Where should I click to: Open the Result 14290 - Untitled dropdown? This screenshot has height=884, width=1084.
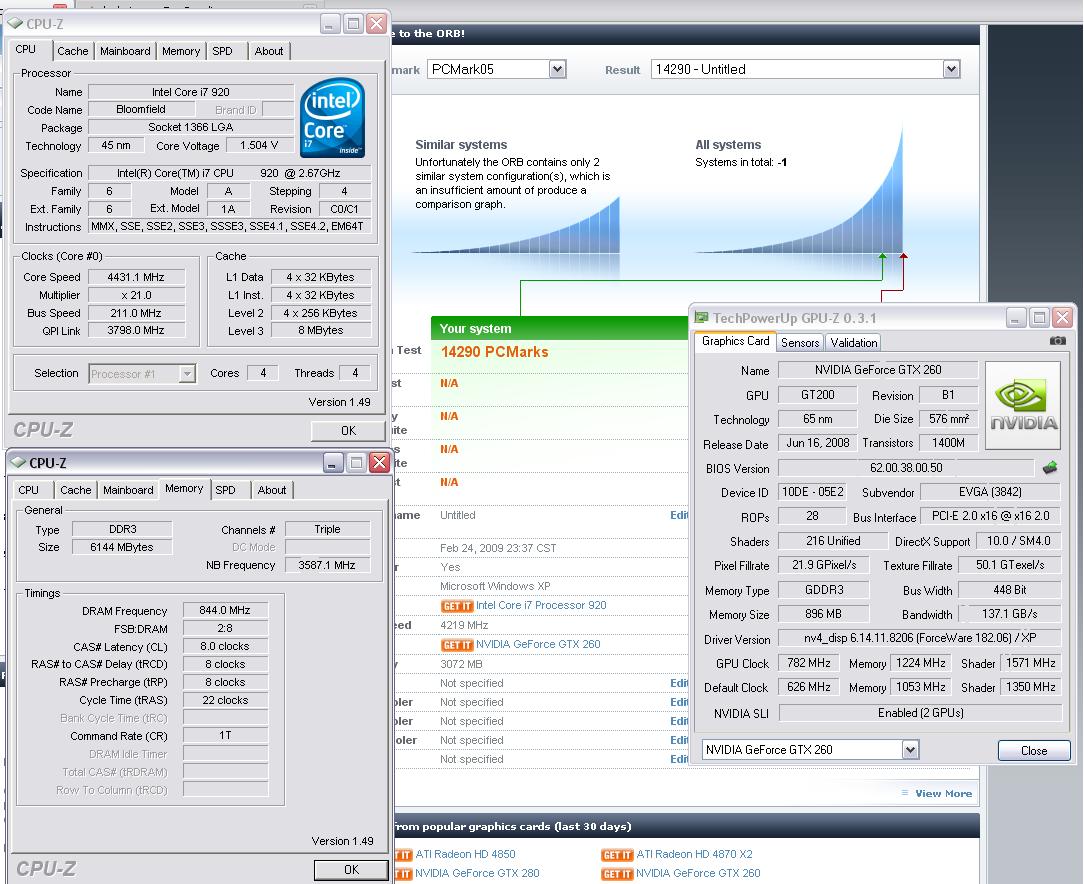(x=951, y=69)
